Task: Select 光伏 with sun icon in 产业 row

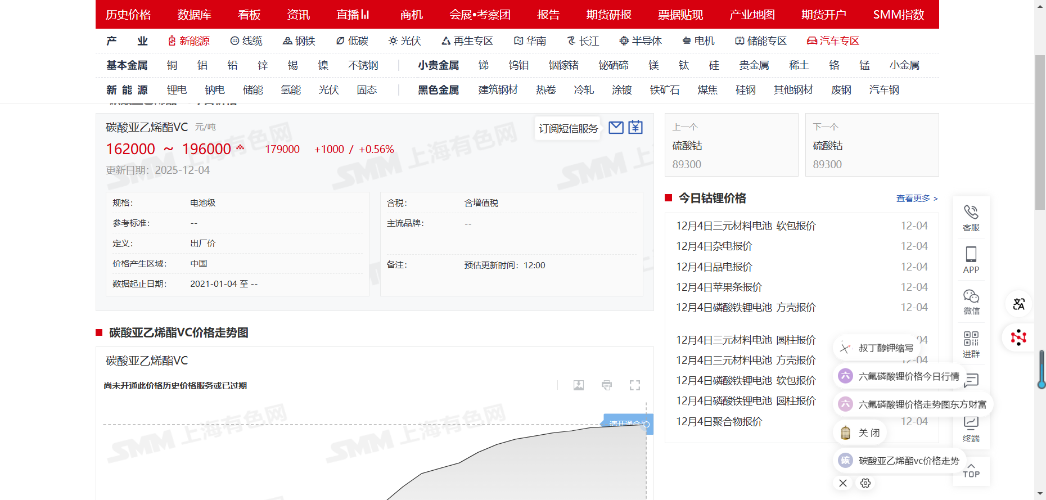Action: click(404, 41)
